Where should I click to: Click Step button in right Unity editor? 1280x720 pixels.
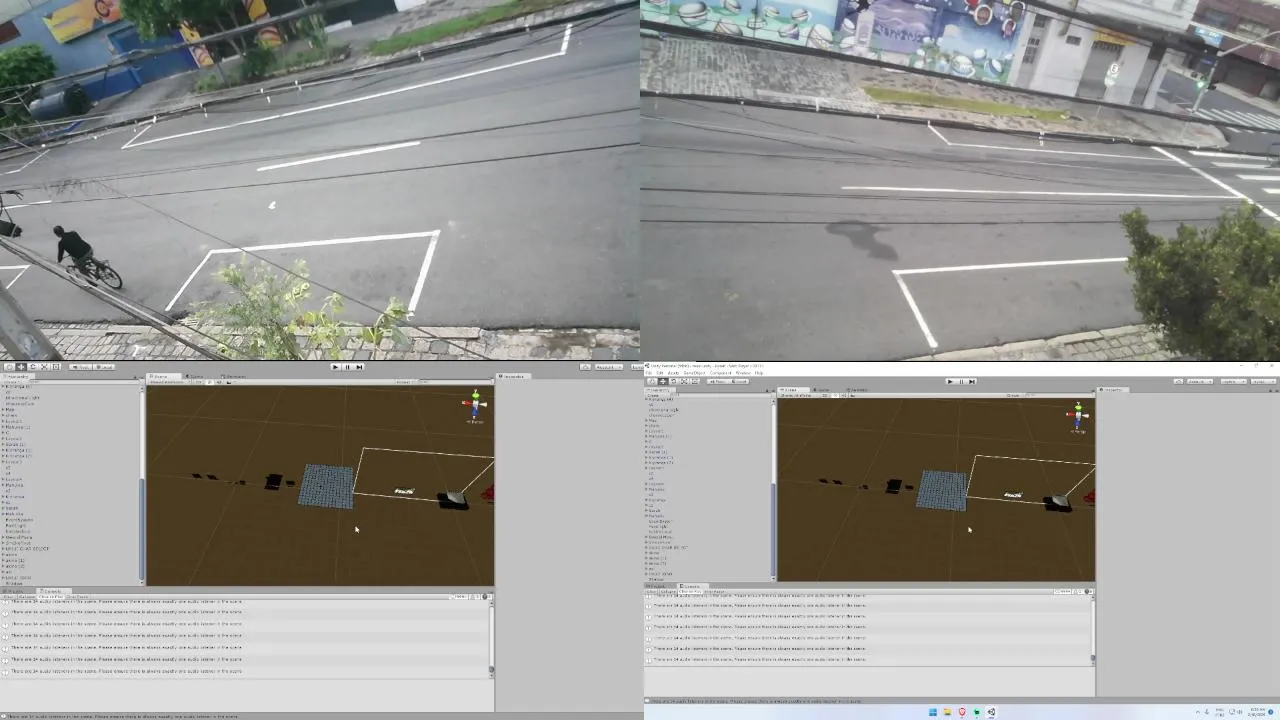coord(972,381)
